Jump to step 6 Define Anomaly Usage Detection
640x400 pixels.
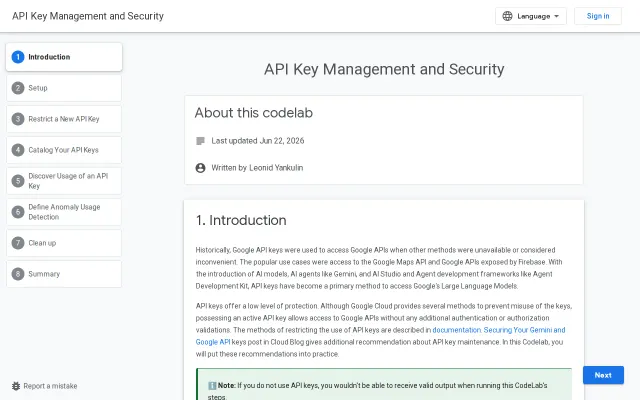click(64, 212)
